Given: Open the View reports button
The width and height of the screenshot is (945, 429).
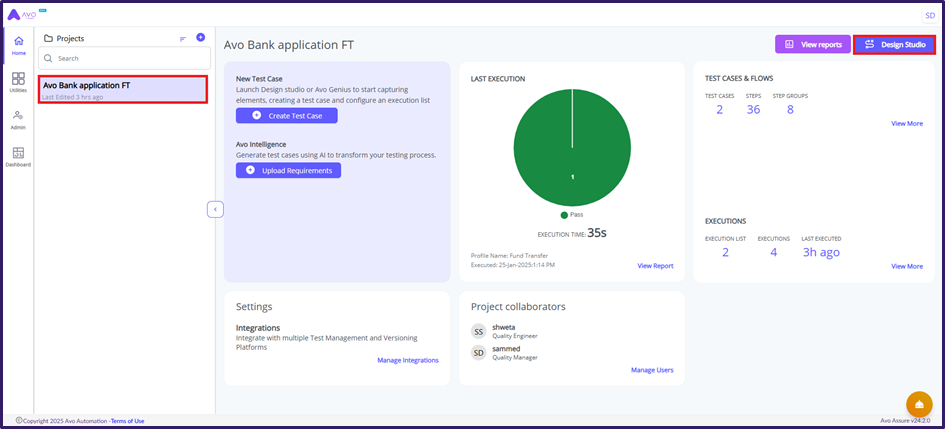Looking at the screenshot, I should click(x=812, y=45).
